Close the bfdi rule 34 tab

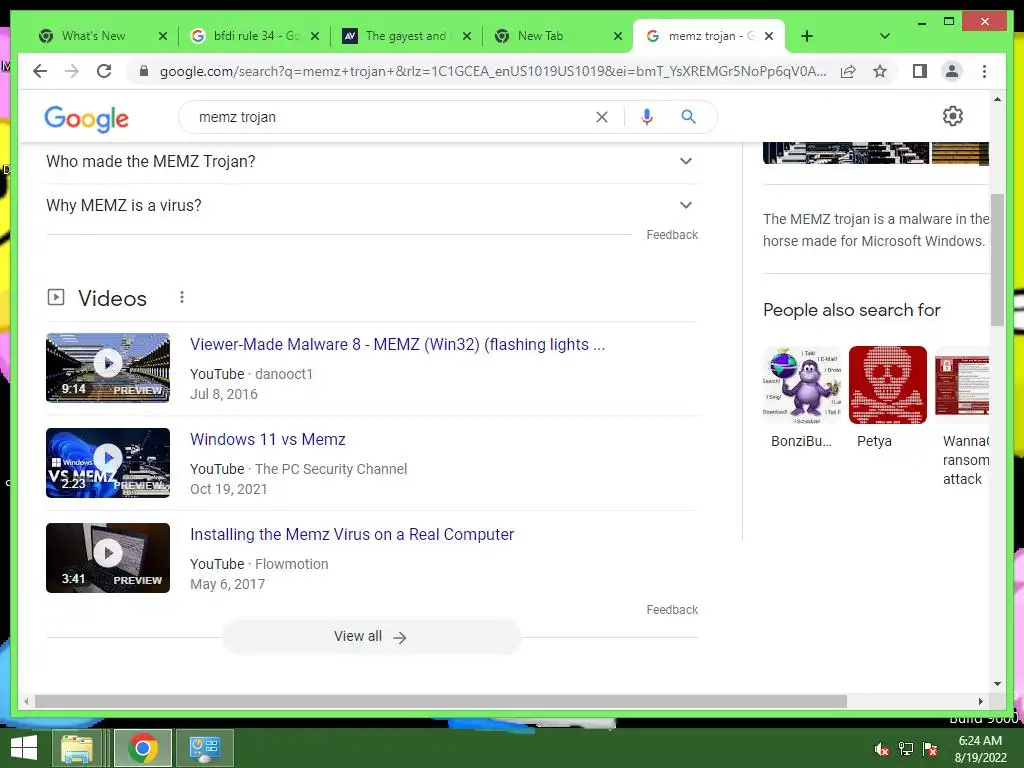point(315,36)
